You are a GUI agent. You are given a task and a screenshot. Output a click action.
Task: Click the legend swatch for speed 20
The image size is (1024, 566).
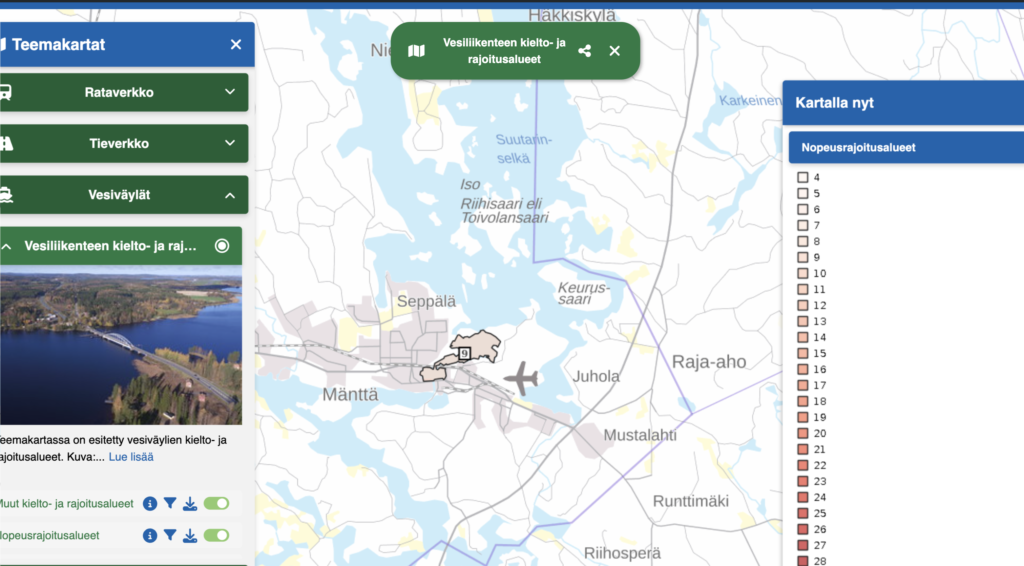[802, 434]
